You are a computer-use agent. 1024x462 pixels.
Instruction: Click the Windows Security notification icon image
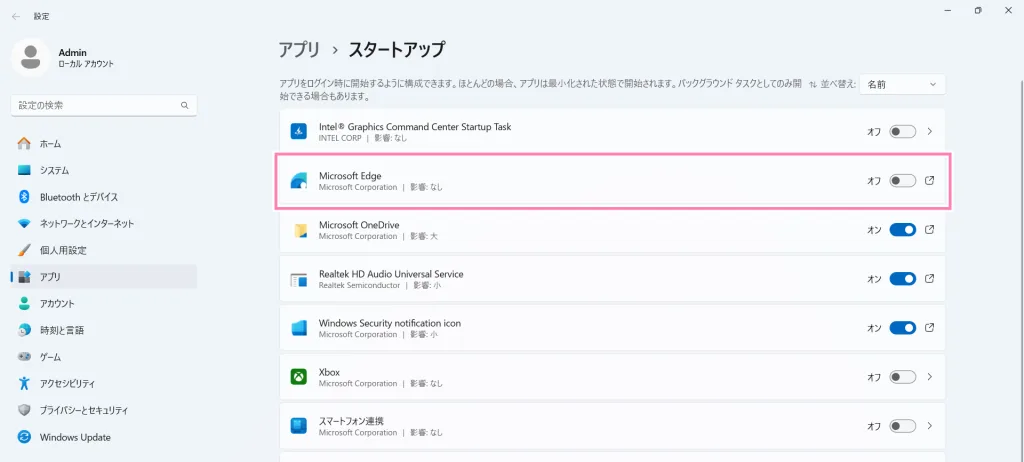pos(298,328)
